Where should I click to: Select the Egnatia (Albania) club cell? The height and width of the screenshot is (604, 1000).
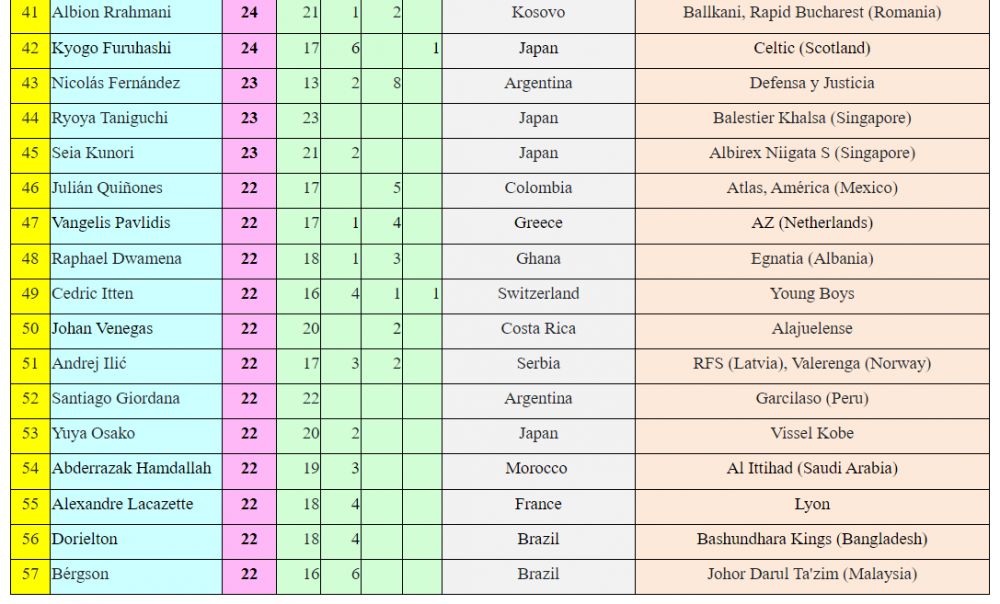point(812,259)
